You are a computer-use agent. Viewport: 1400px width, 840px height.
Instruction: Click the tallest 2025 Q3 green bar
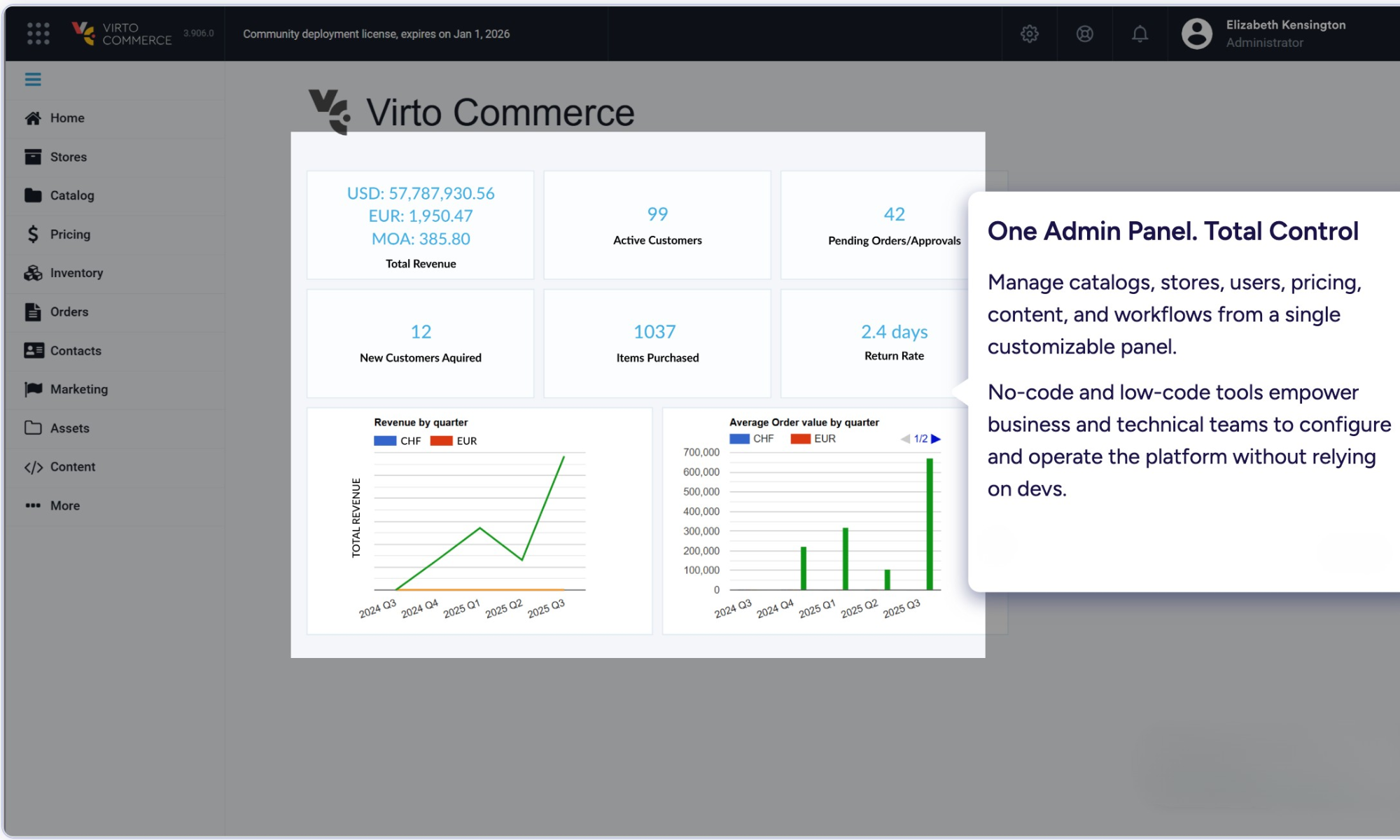tap(930, 524)
